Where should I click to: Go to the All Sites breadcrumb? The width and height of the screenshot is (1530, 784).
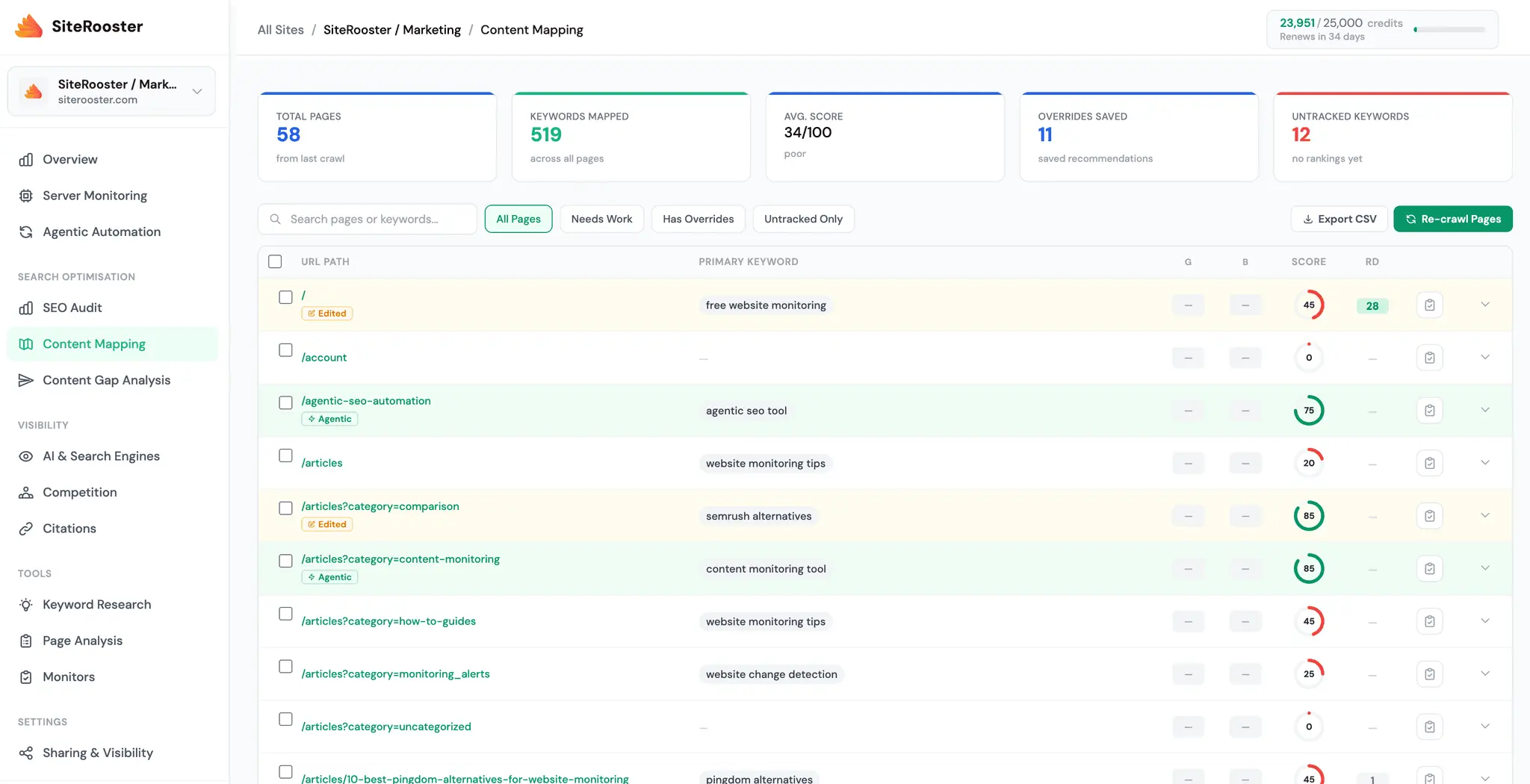pyautogui.click(x=281, y=30)
